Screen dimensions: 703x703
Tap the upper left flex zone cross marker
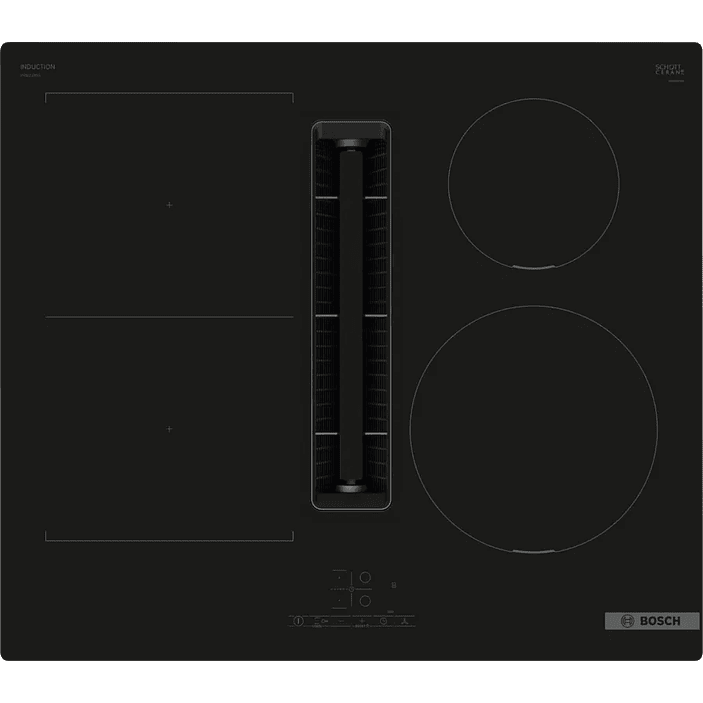click(169, 204)
